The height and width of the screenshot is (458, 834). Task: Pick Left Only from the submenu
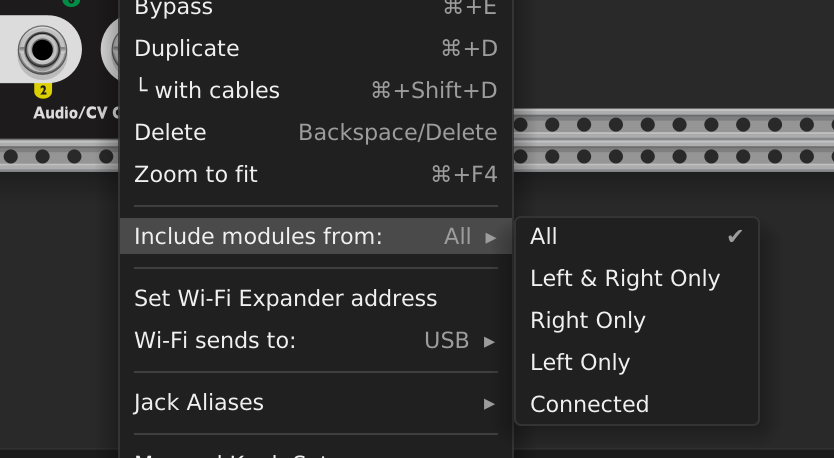click(x=580, y=363)
